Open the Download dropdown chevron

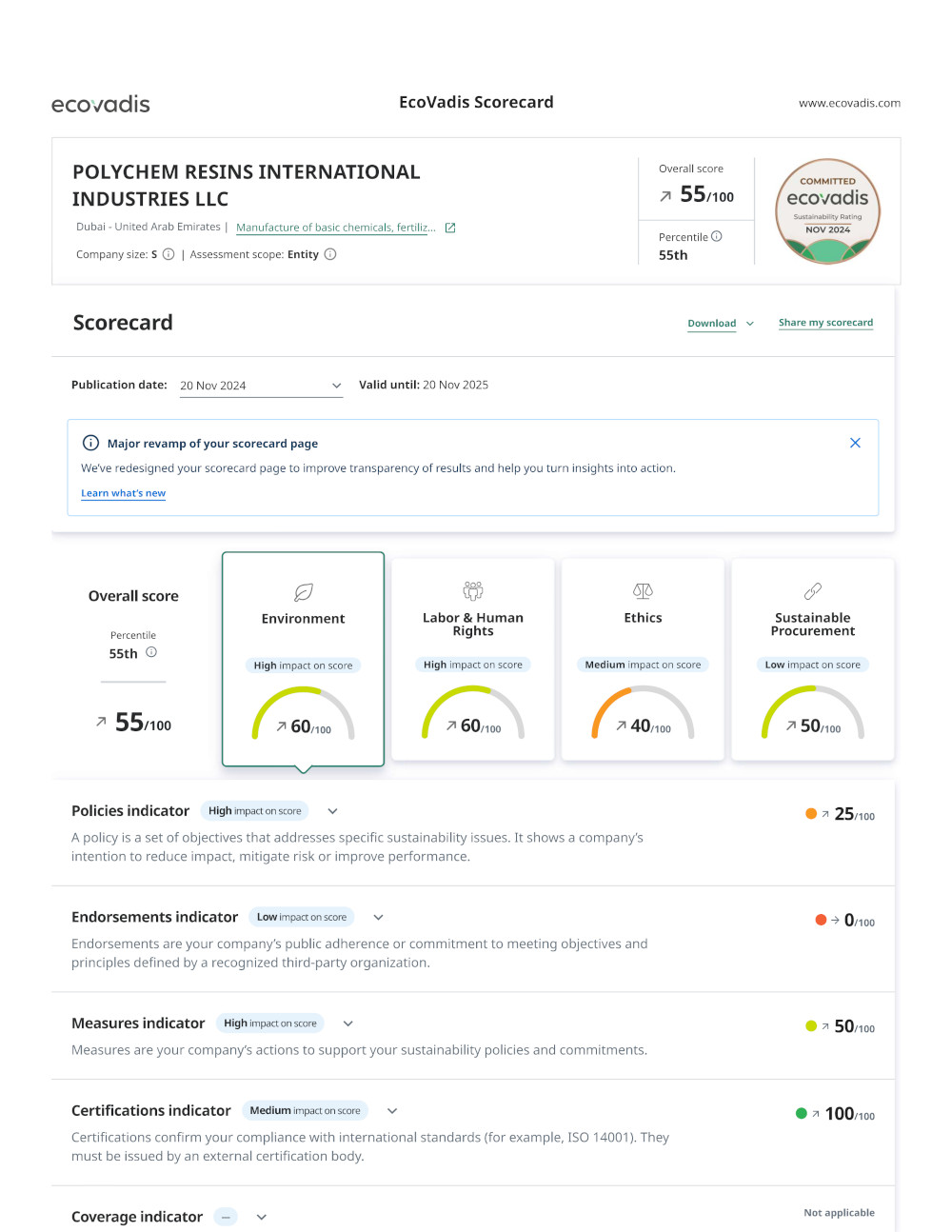pyautogui.click(x=750, y=324)
